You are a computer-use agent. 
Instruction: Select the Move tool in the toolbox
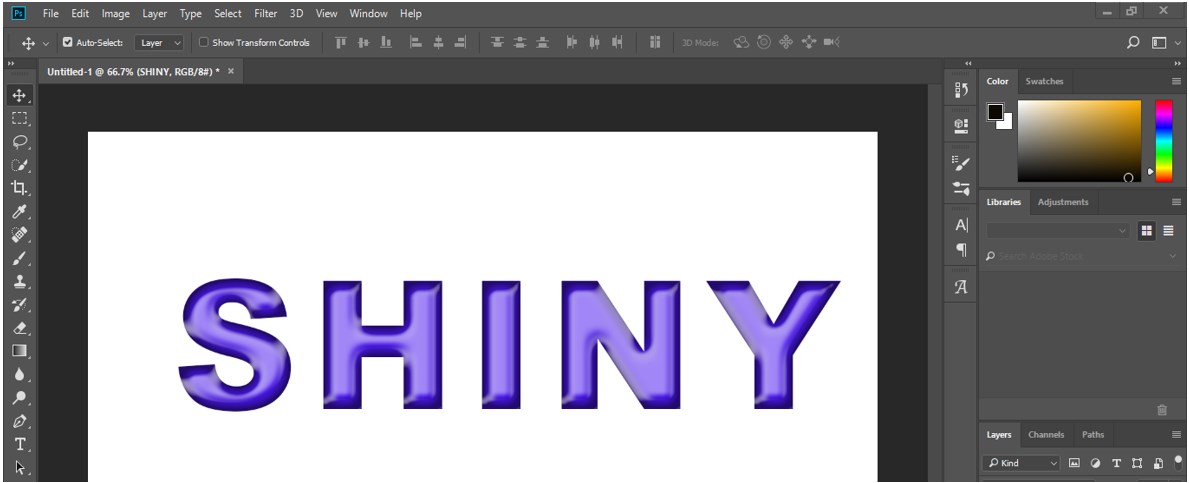19,95
